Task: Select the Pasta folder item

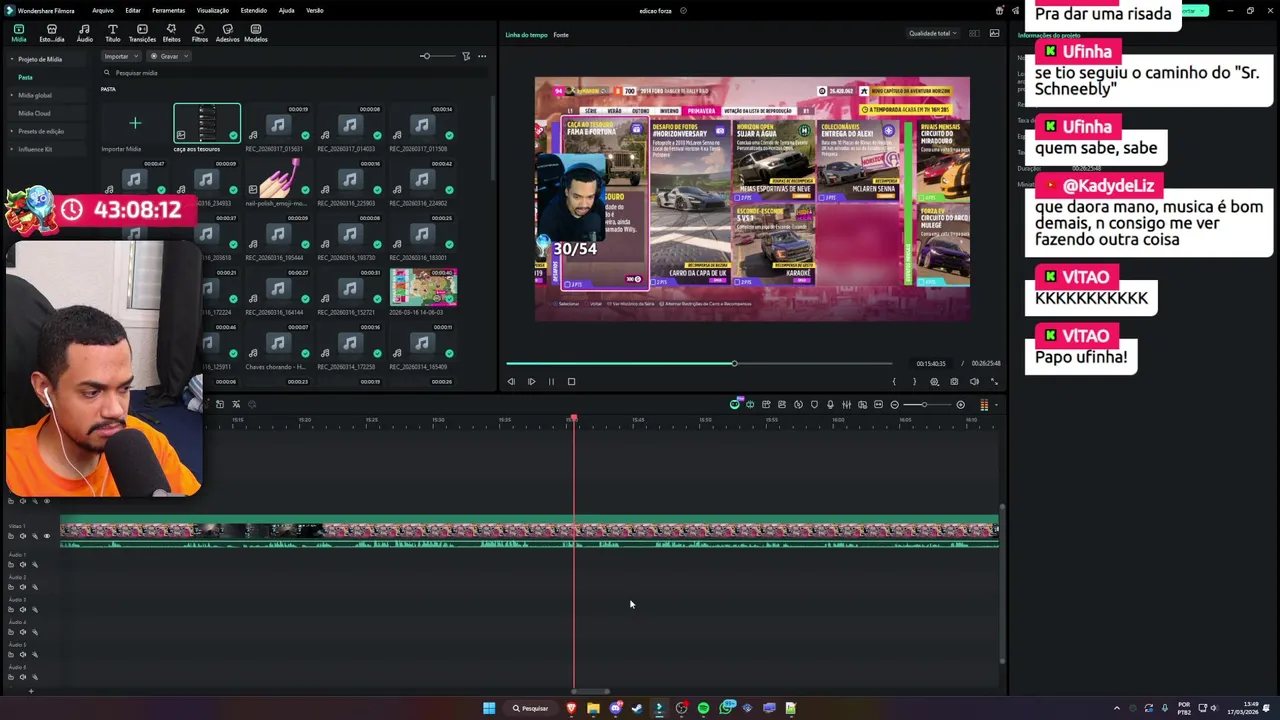Action: click(x=25, y=77)
